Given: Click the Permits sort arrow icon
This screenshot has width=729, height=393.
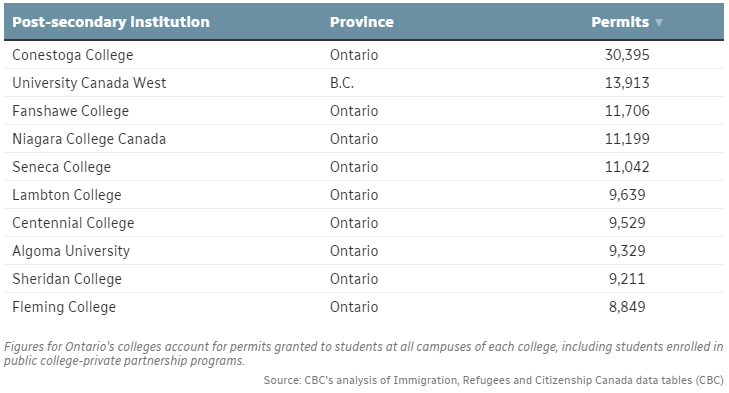Looking at the screenshot, I should pyautogui.click(x=658, y=22).
